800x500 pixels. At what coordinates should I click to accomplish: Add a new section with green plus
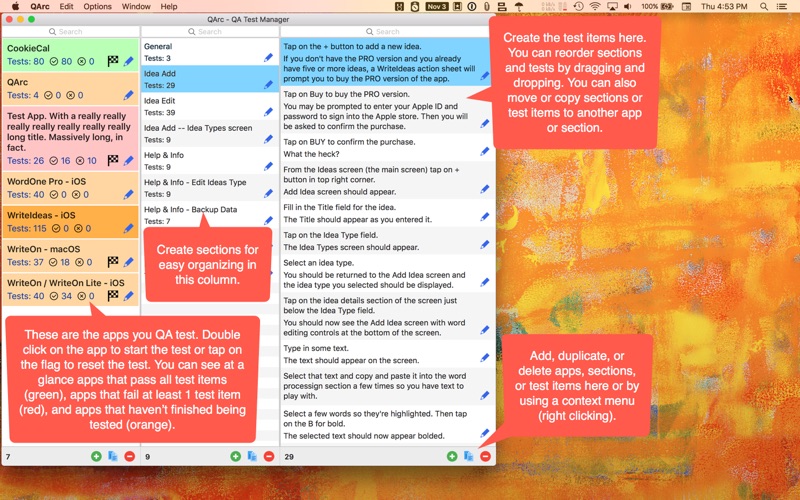(x=235, y=456)
